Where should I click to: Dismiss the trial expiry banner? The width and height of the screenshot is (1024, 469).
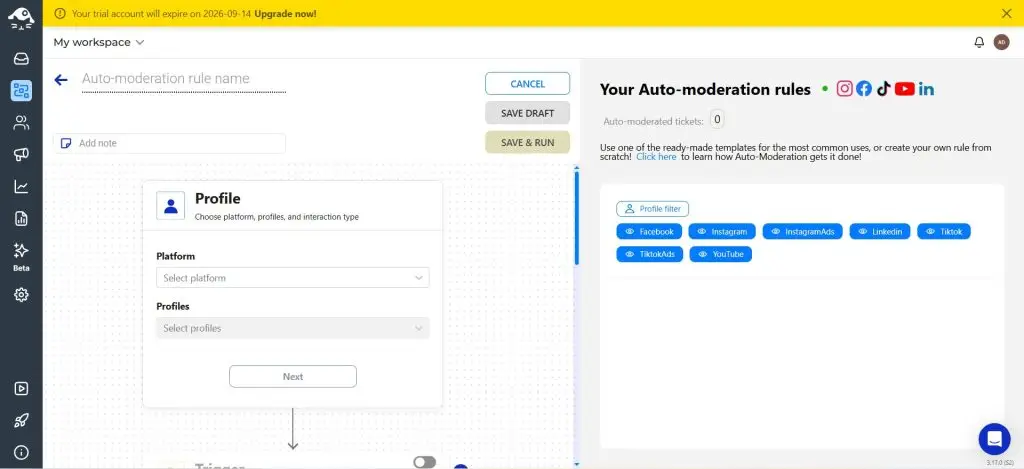pos(1006,13)
